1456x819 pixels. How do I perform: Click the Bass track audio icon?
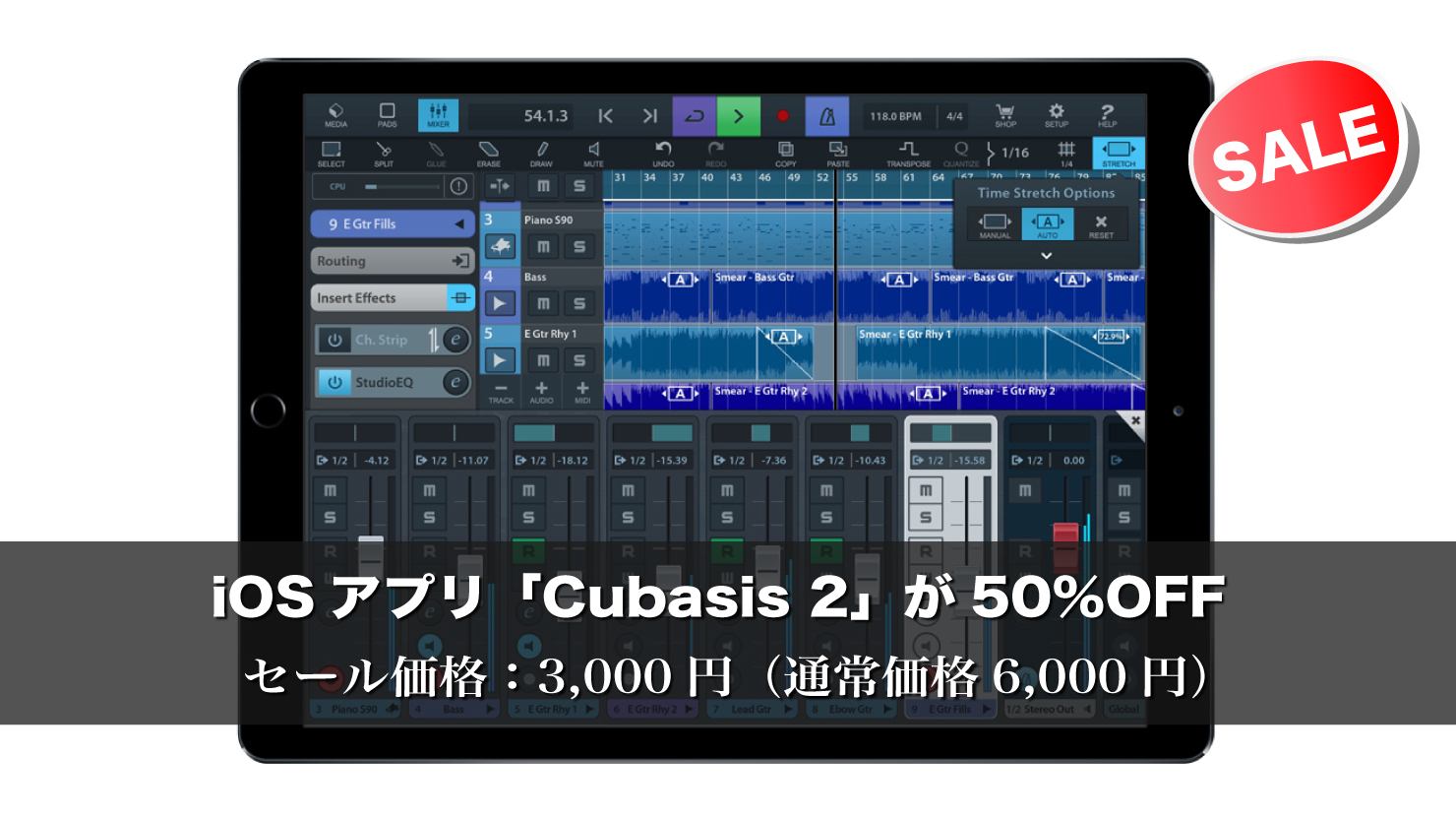pos(501,303)
